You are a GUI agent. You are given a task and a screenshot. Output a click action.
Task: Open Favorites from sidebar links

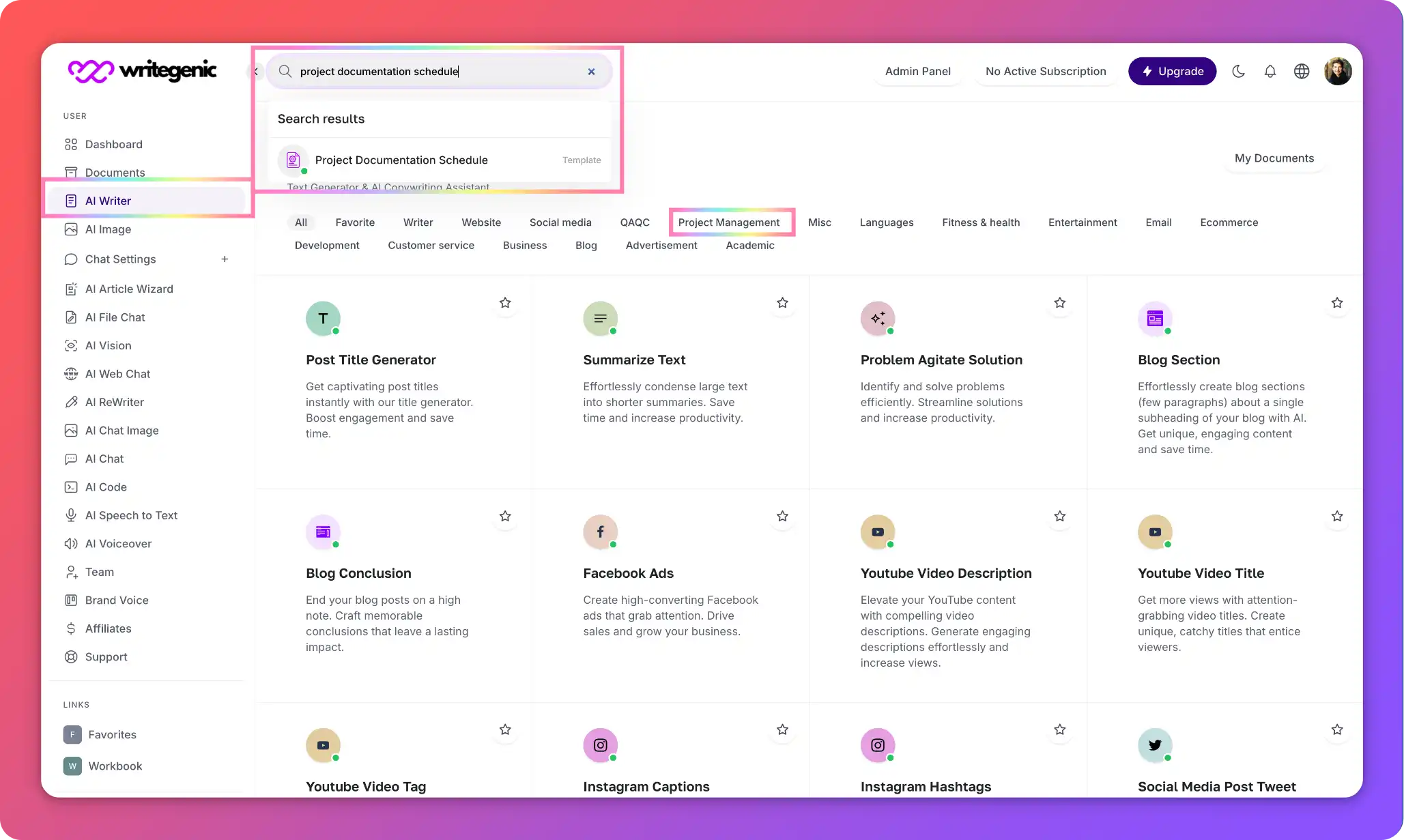point(112,734)
